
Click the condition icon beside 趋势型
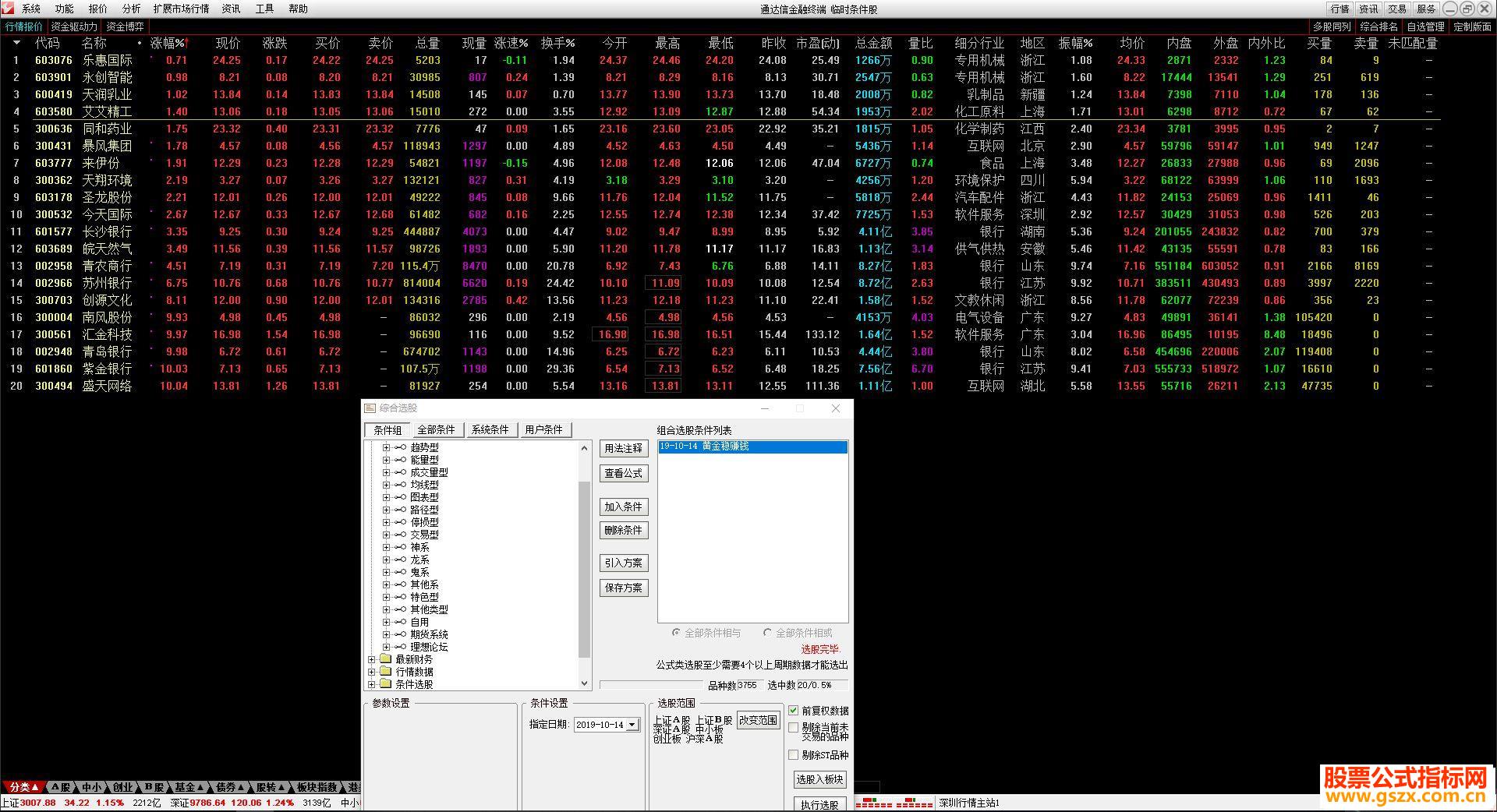400,447
